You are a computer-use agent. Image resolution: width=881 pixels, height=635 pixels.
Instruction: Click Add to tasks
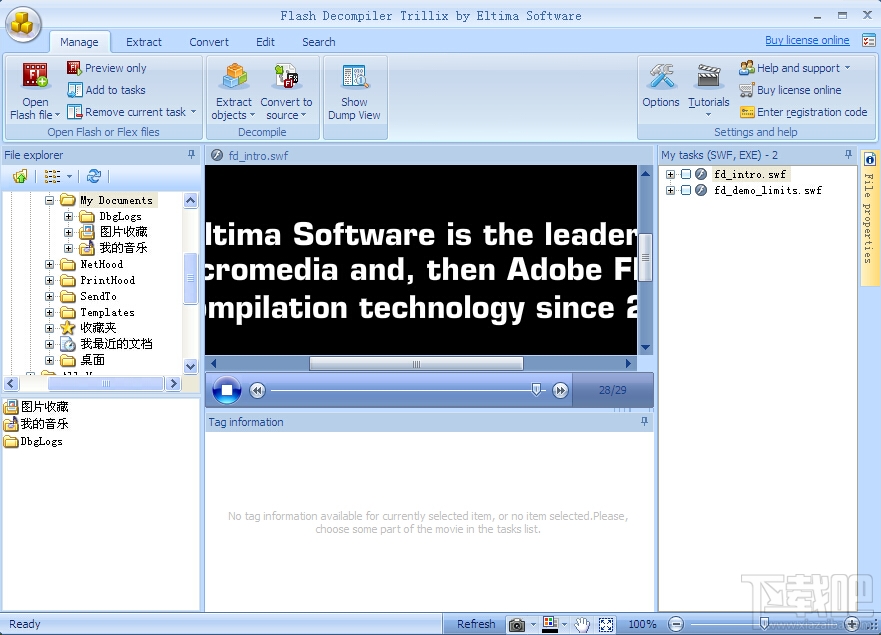(106, 90)
